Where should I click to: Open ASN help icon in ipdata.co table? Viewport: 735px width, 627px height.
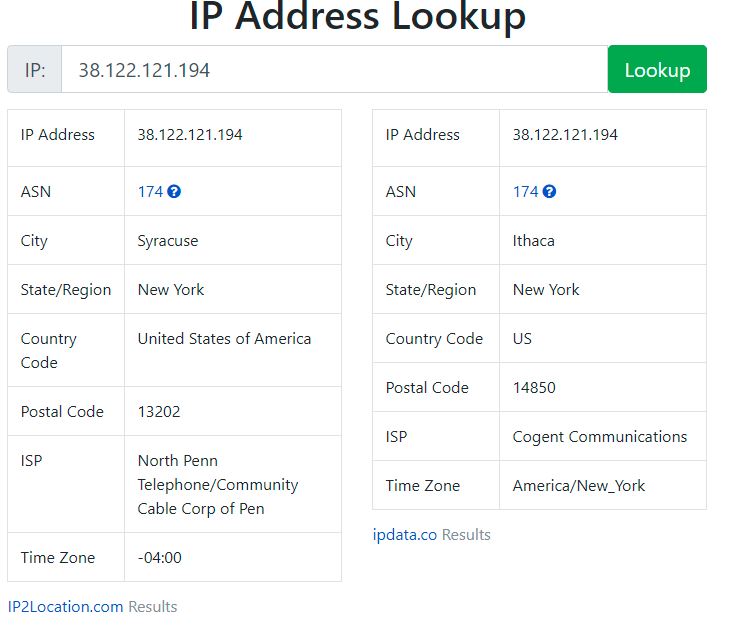pos(549,192)
